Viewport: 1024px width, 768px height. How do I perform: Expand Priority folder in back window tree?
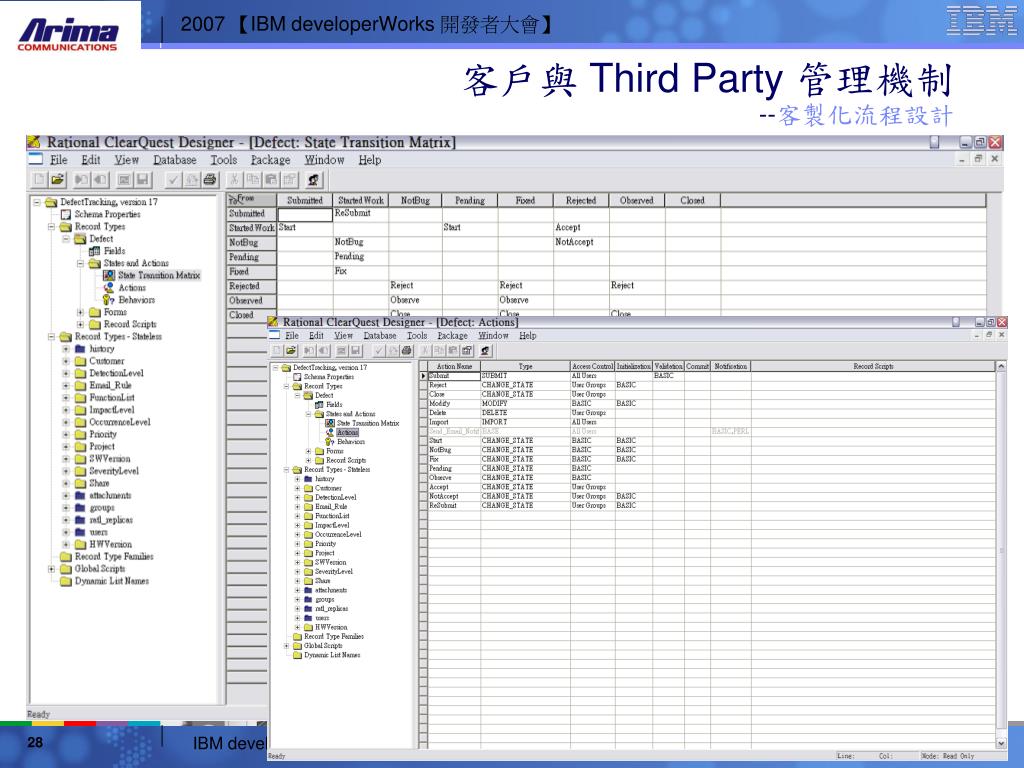click(x=66, y=434)
